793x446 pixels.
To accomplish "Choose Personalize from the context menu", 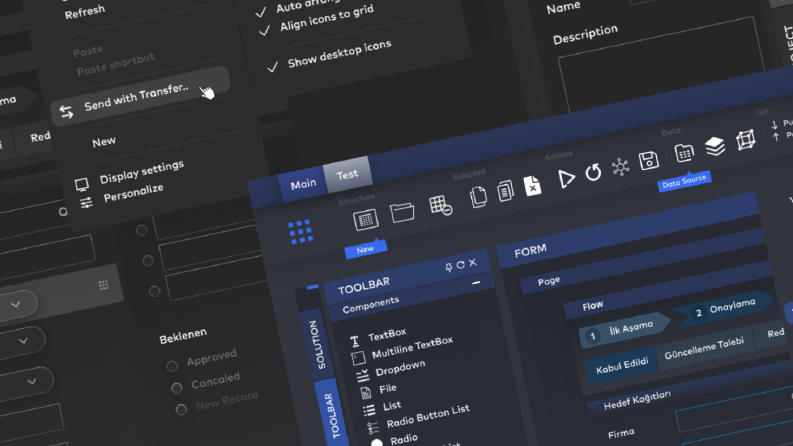I will [134, 193].
